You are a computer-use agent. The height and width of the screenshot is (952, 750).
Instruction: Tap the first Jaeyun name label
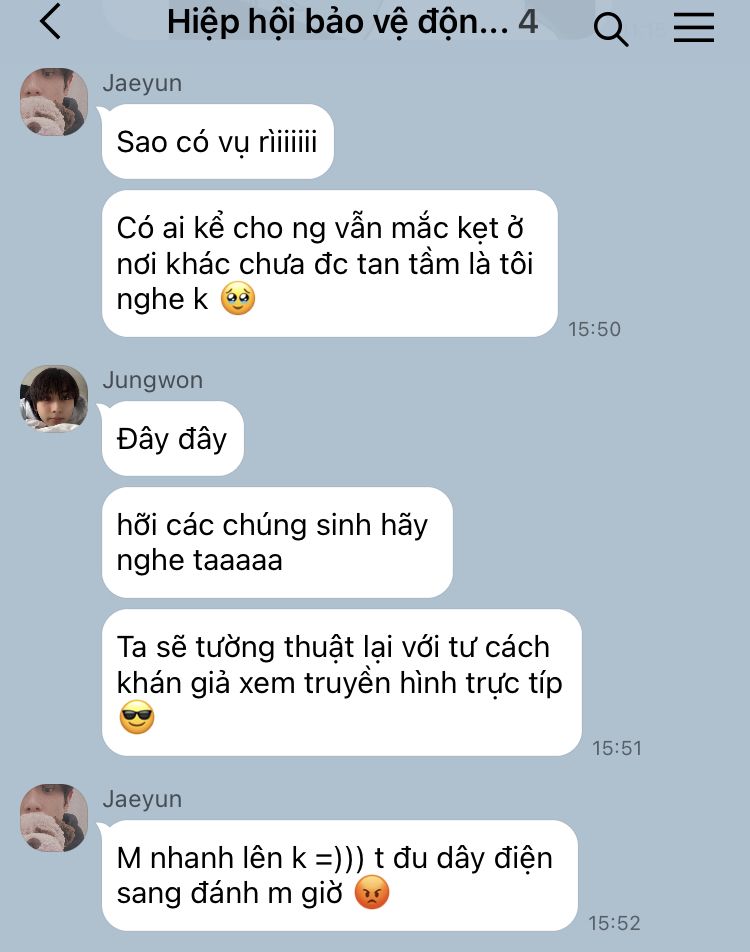pos(142,83)
